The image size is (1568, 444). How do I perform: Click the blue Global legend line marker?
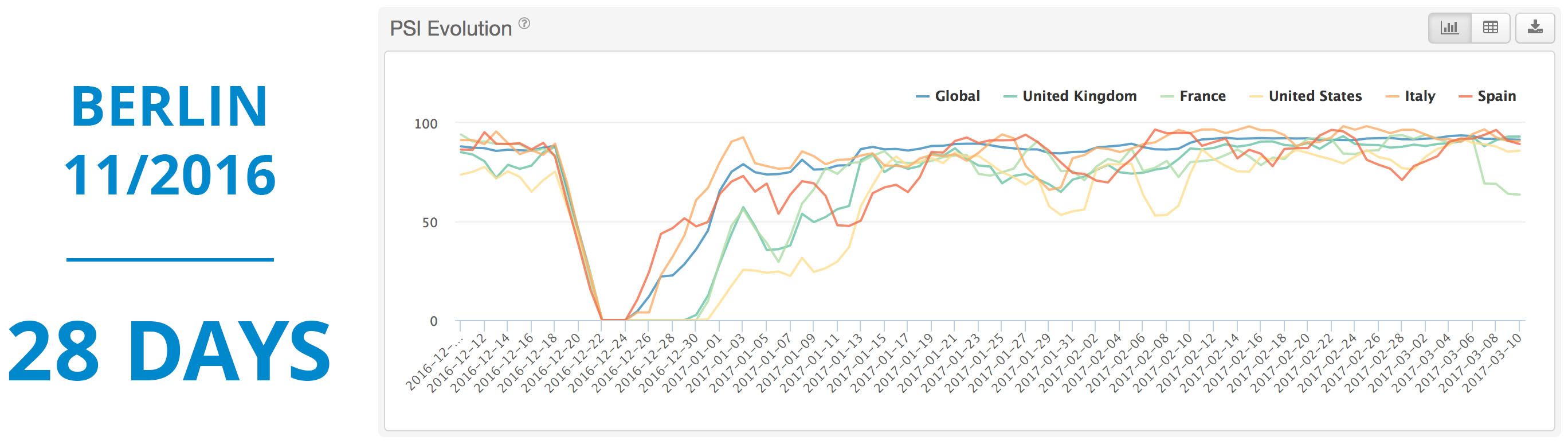(923, 97)
